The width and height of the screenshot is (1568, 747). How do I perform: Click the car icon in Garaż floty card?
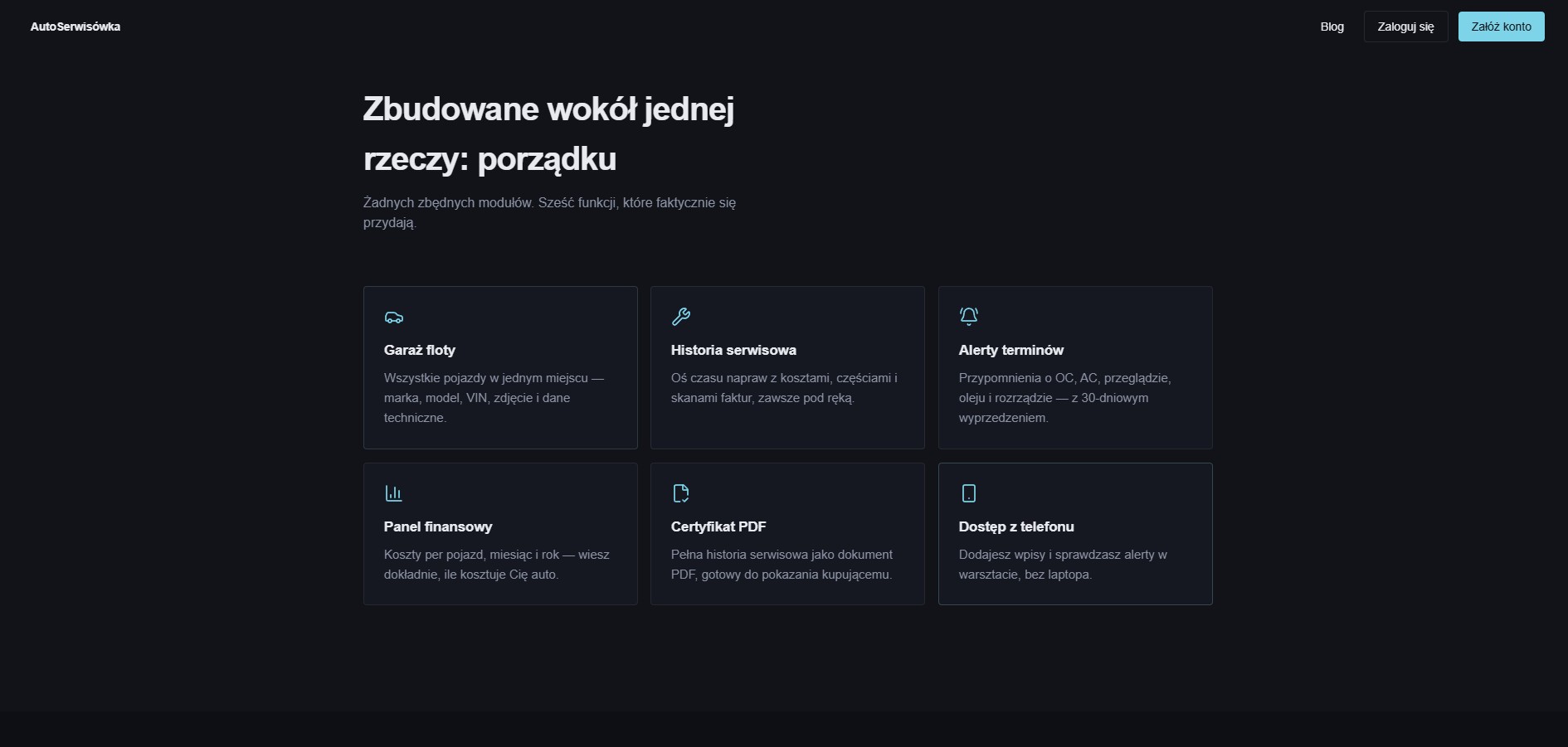pyautogui.click(x=394, y=318)
